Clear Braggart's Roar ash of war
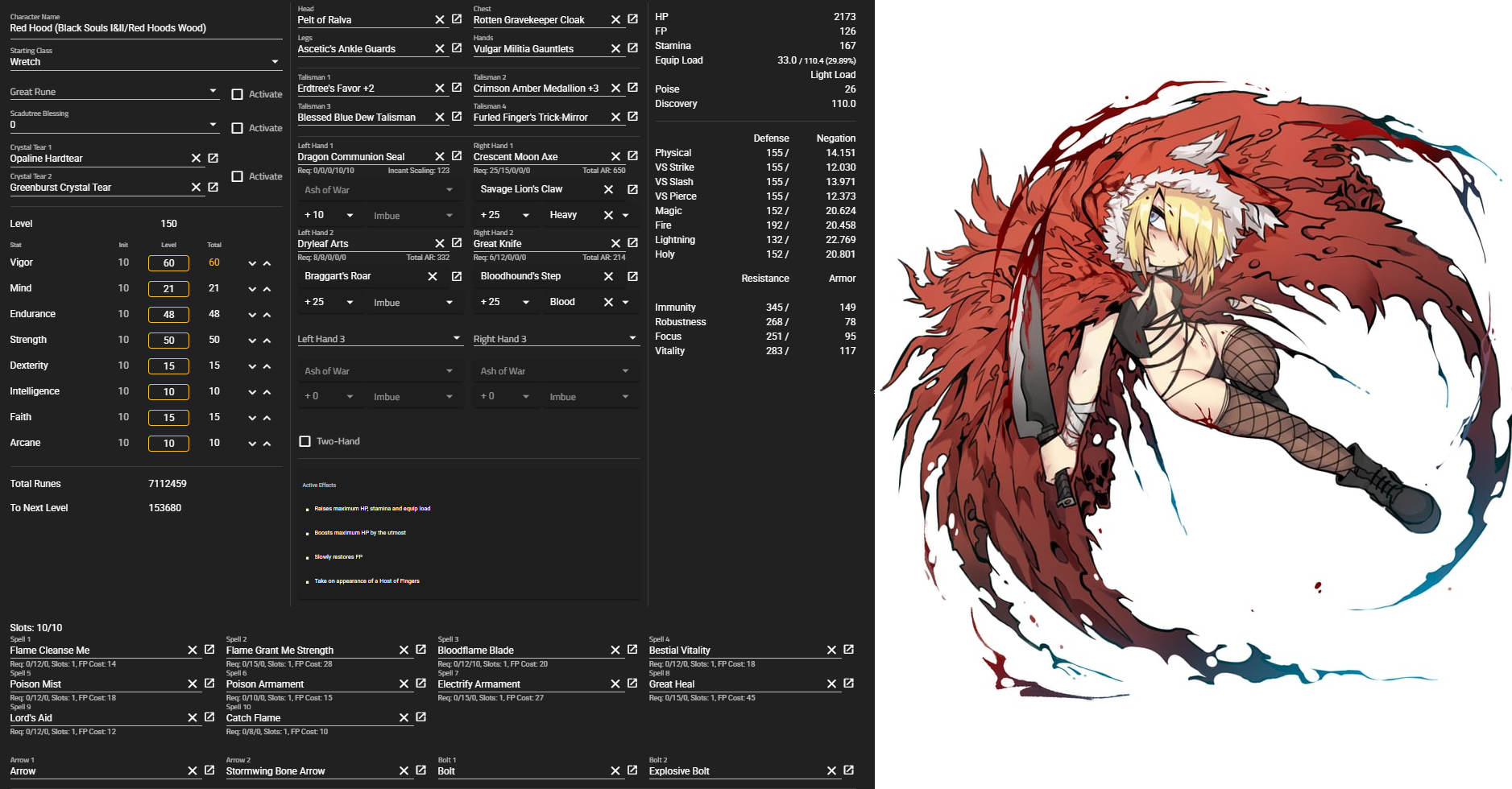 pyautogui.click(x=433, y=276)
